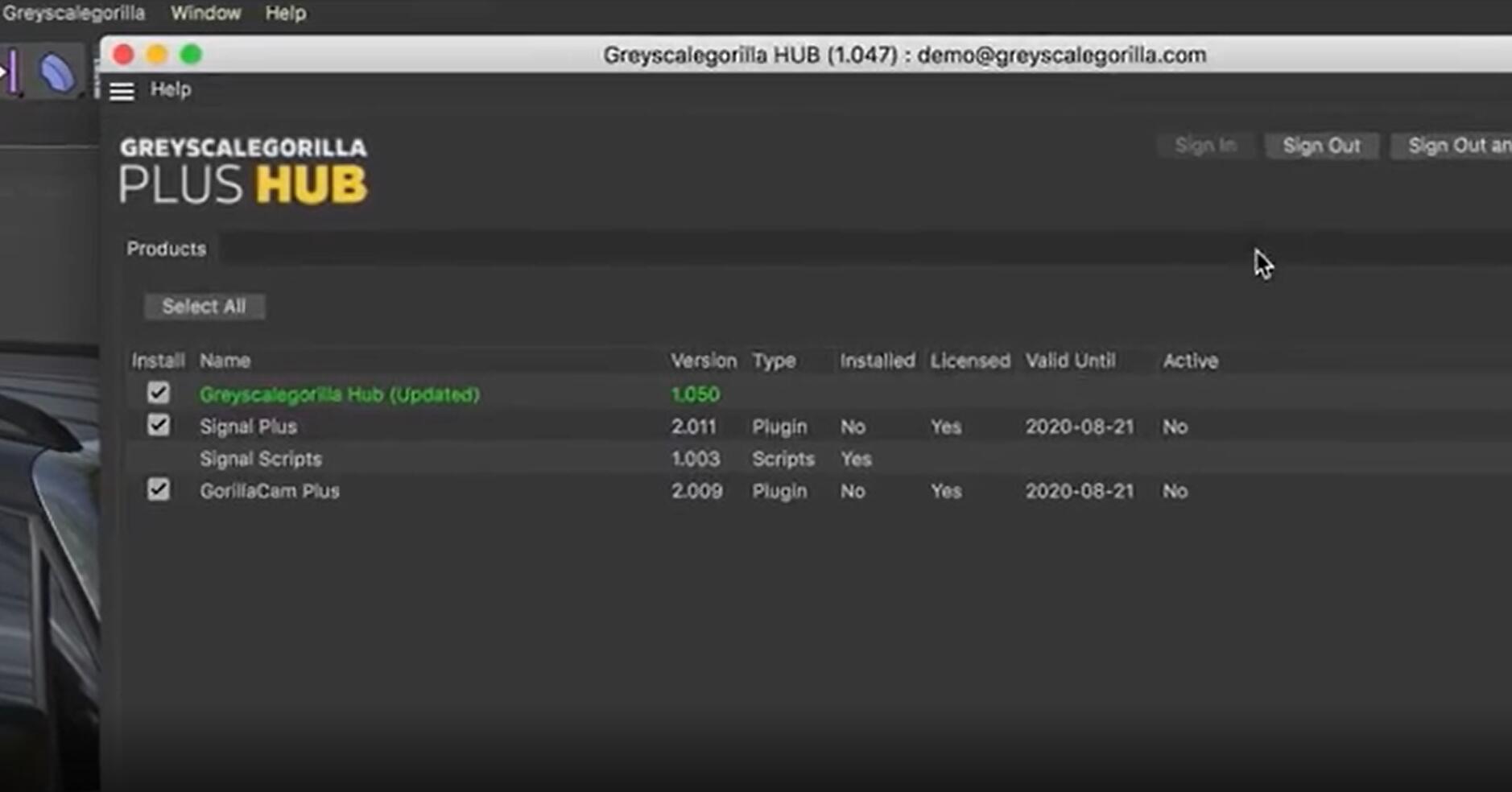
Task: Click the Scripts type cell
Action: click(783, 459)
